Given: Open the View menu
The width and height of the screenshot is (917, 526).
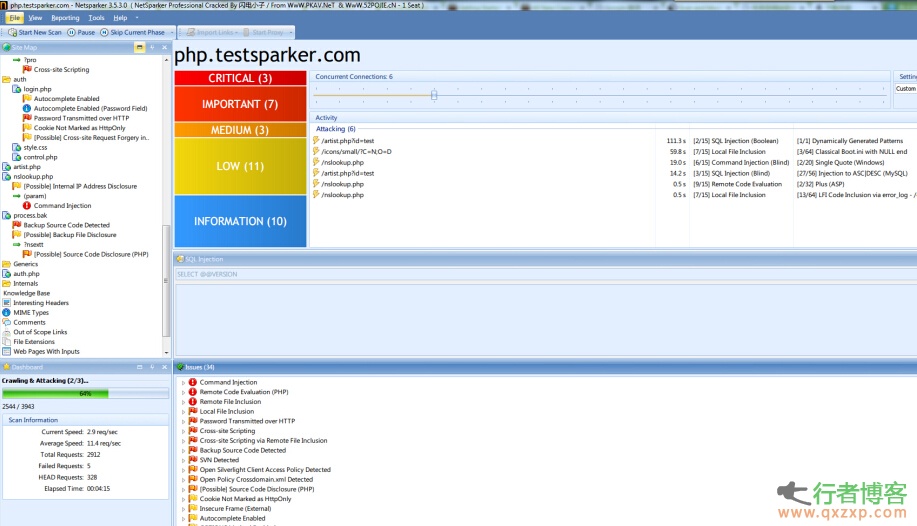Looking at the screenshot, I should (x=35, y=18).
